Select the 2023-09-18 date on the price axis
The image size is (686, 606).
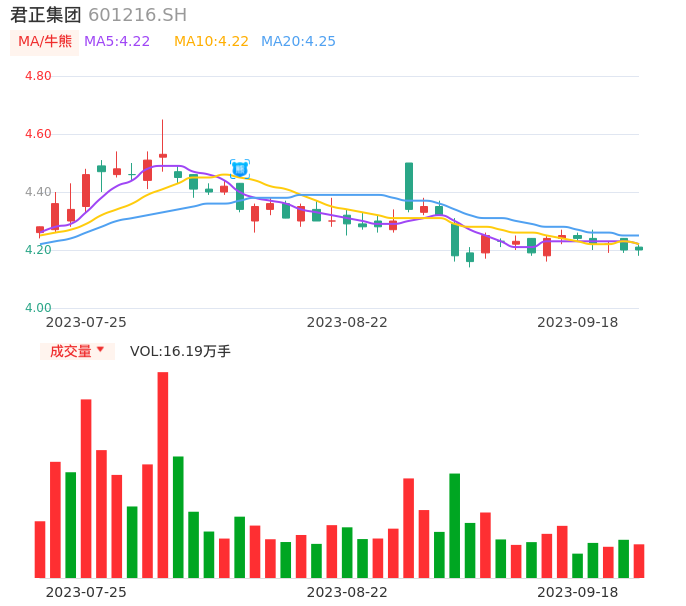tap(577, 322)
